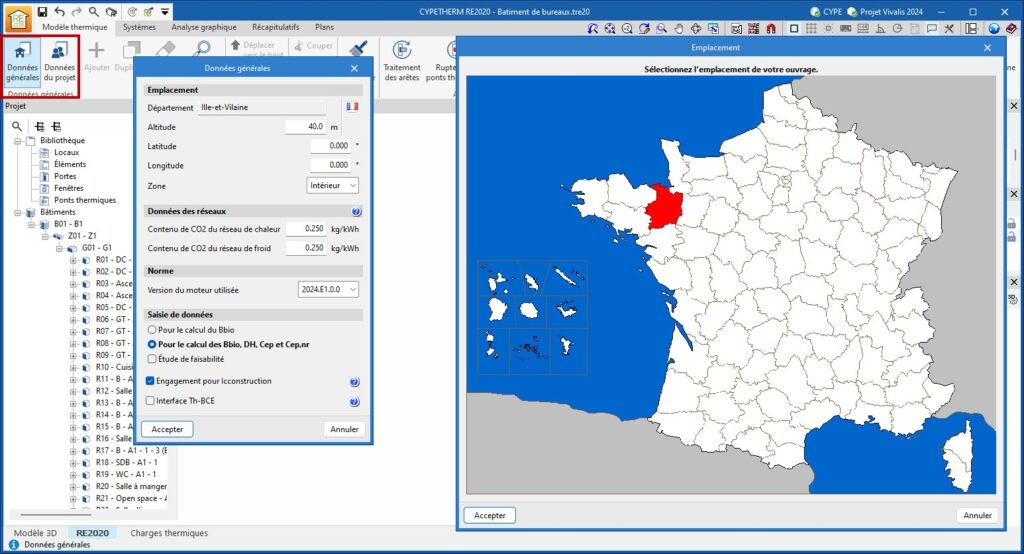Select 'Pour le calcul du Bbio' radio option
The width and height of the screenshot is (1024, 554).
click(152, 330)
